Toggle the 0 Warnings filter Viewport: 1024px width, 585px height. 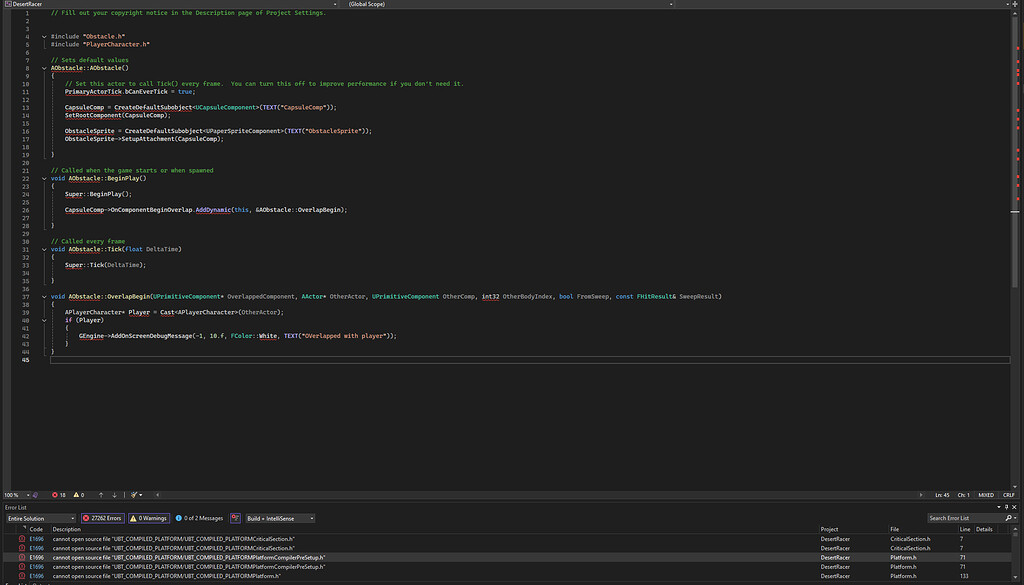coord(149,518)
